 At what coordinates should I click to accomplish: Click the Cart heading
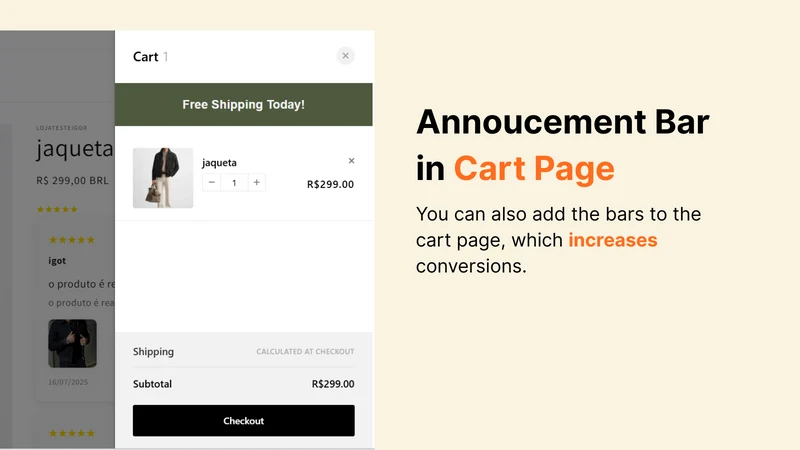(145, 57)
